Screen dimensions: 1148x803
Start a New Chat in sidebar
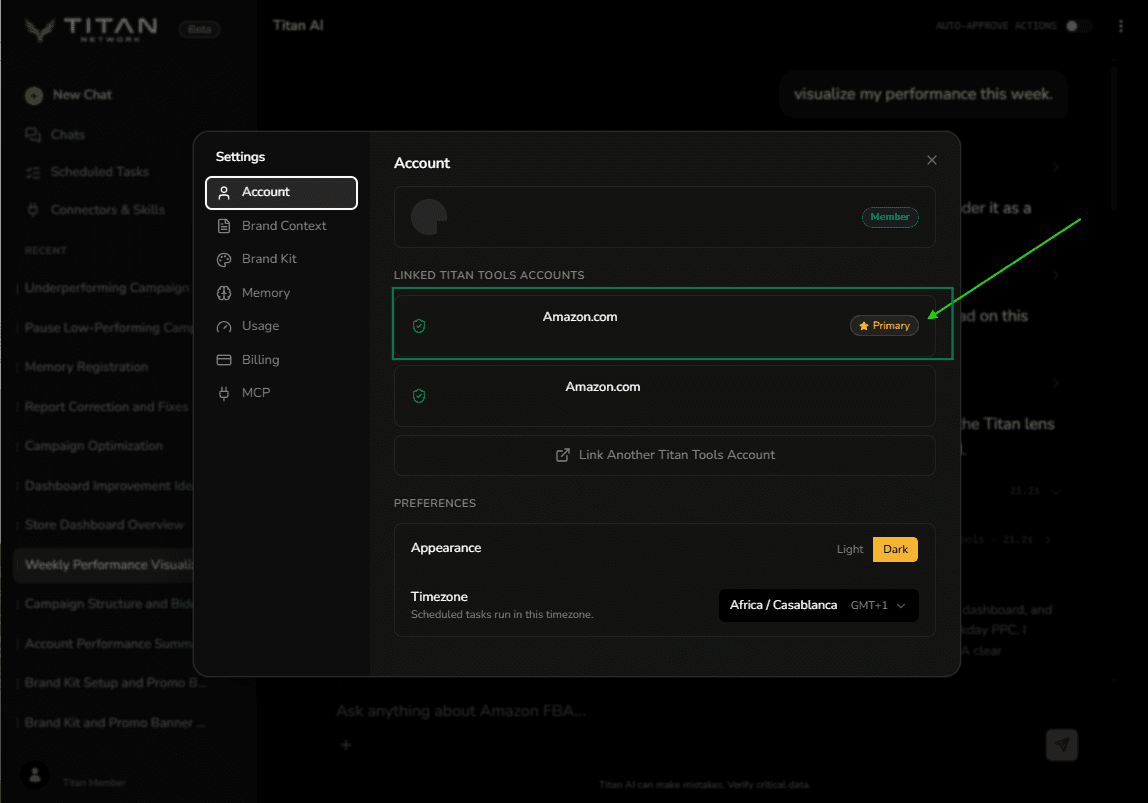81,95
